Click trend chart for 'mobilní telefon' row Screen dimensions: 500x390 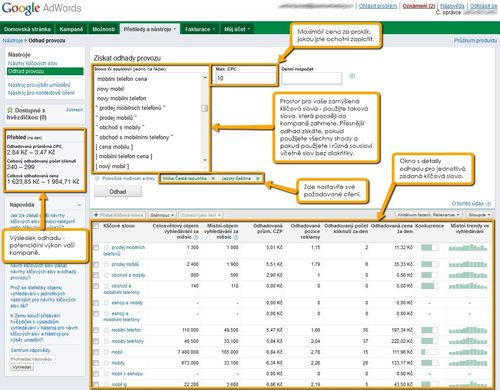coord(468,330)
